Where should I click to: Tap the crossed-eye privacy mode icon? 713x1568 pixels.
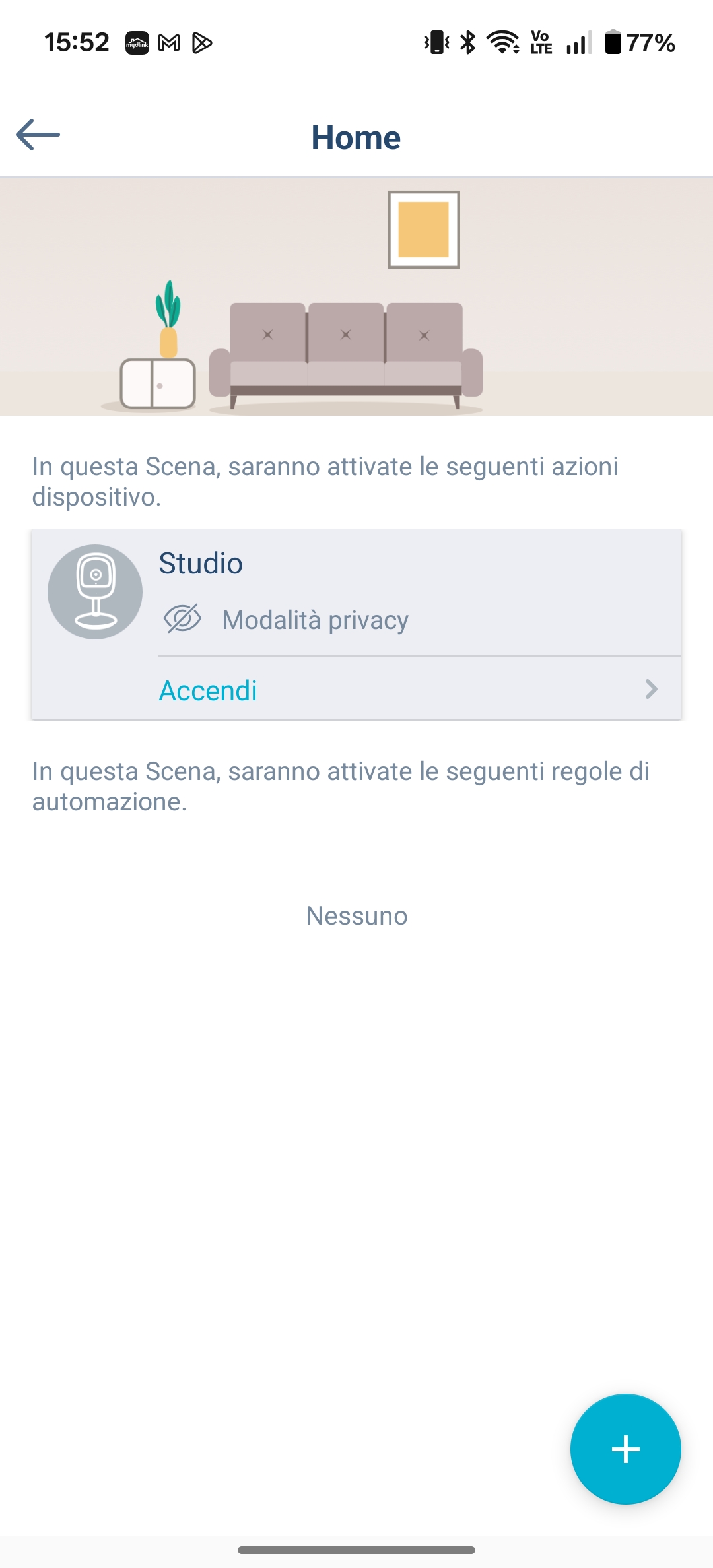click(182, 619)
